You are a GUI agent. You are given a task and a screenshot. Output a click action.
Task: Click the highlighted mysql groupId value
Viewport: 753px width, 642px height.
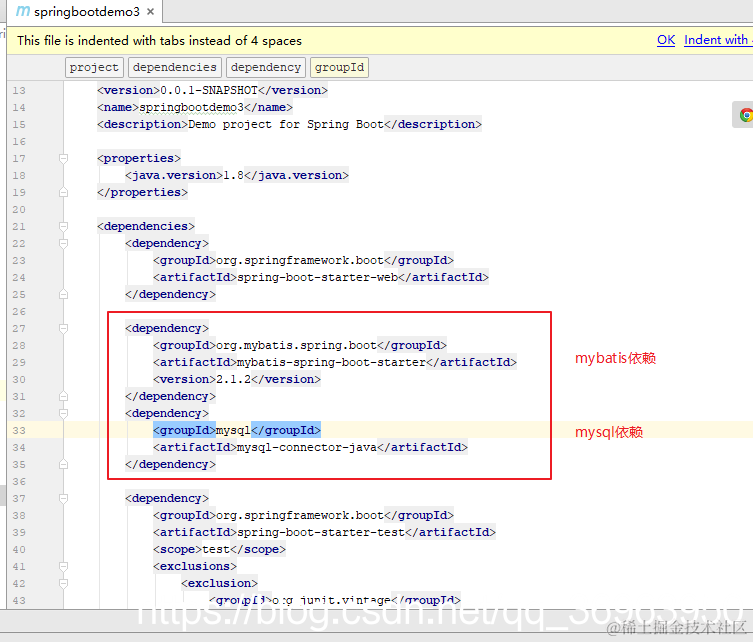pyautogui.click(x=233, y=430)
